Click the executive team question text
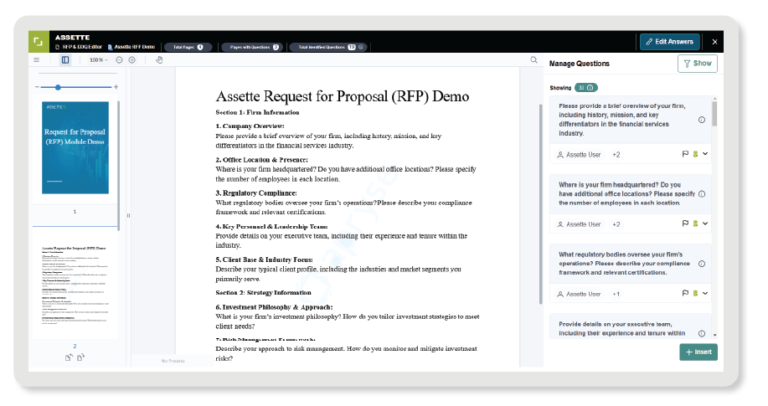This screenshot has height=406, width=768. [x=622, y=329]
